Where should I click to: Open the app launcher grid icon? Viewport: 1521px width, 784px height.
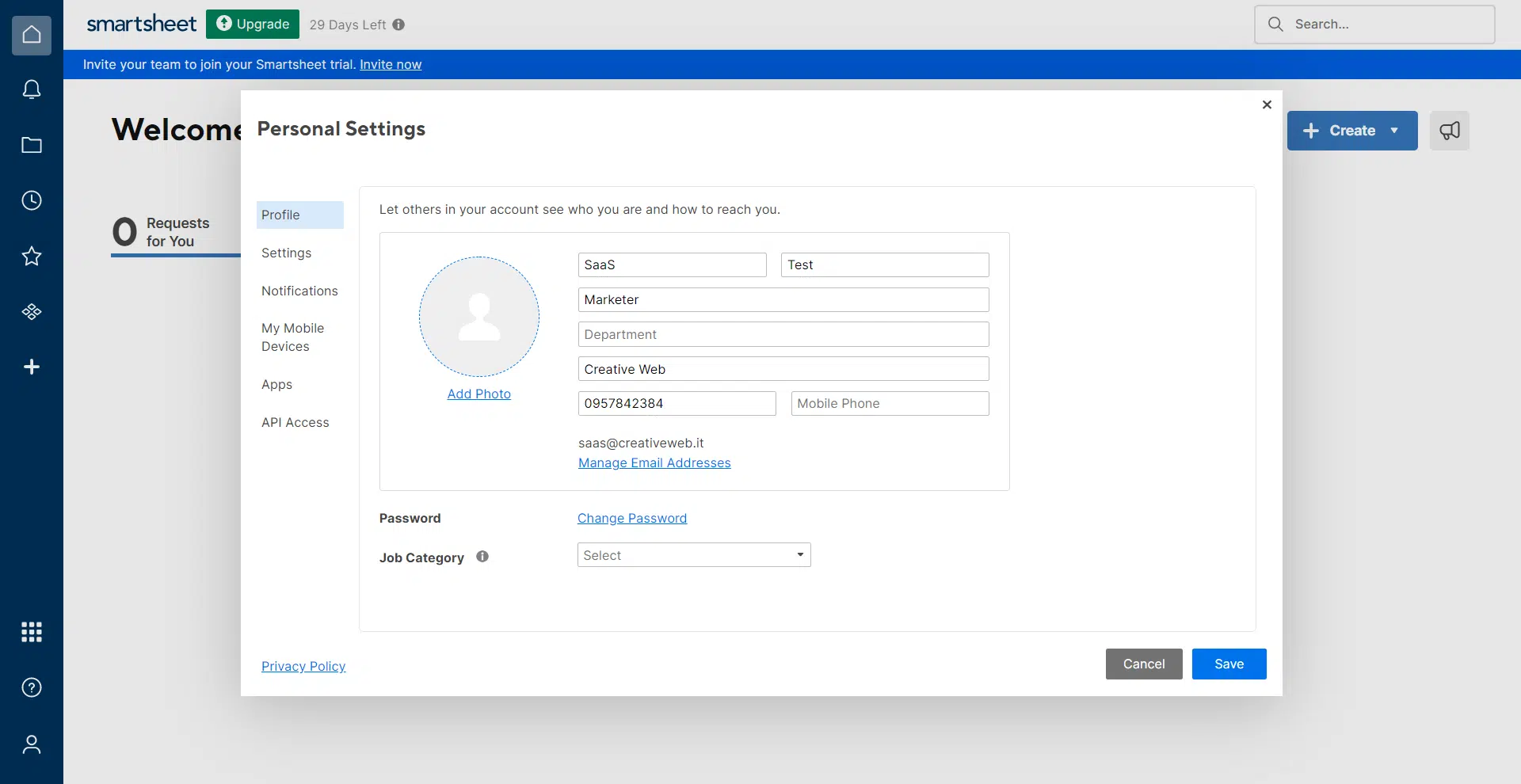pyautogui.click(x=32, y=632)
